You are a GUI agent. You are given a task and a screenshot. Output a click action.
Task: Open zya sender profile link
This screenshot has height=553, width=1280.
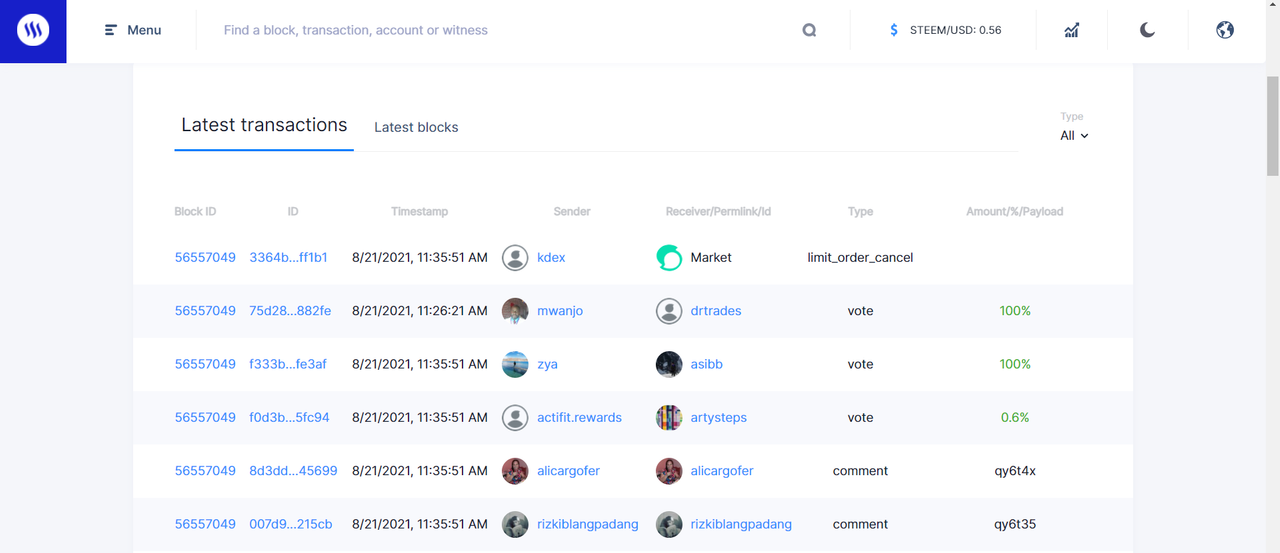547,365
